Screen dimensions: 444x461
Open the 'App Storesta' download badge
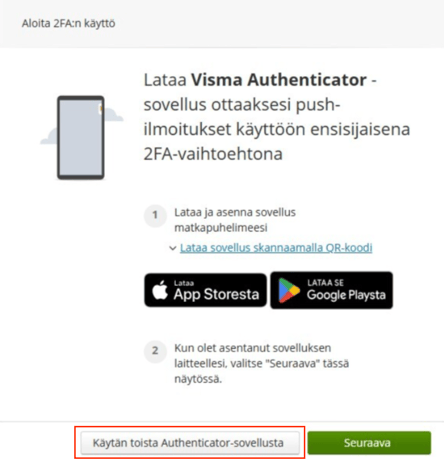(x=205, y=290)
